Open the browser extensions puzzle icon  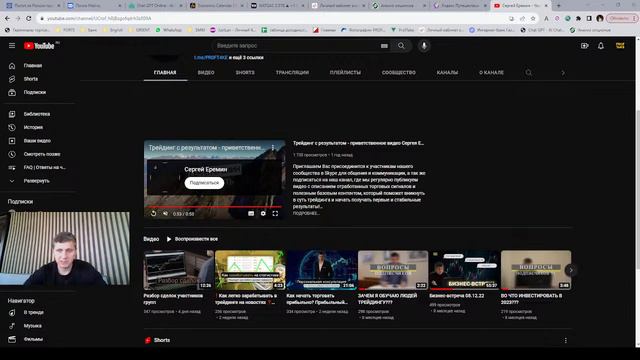point(578,18)
